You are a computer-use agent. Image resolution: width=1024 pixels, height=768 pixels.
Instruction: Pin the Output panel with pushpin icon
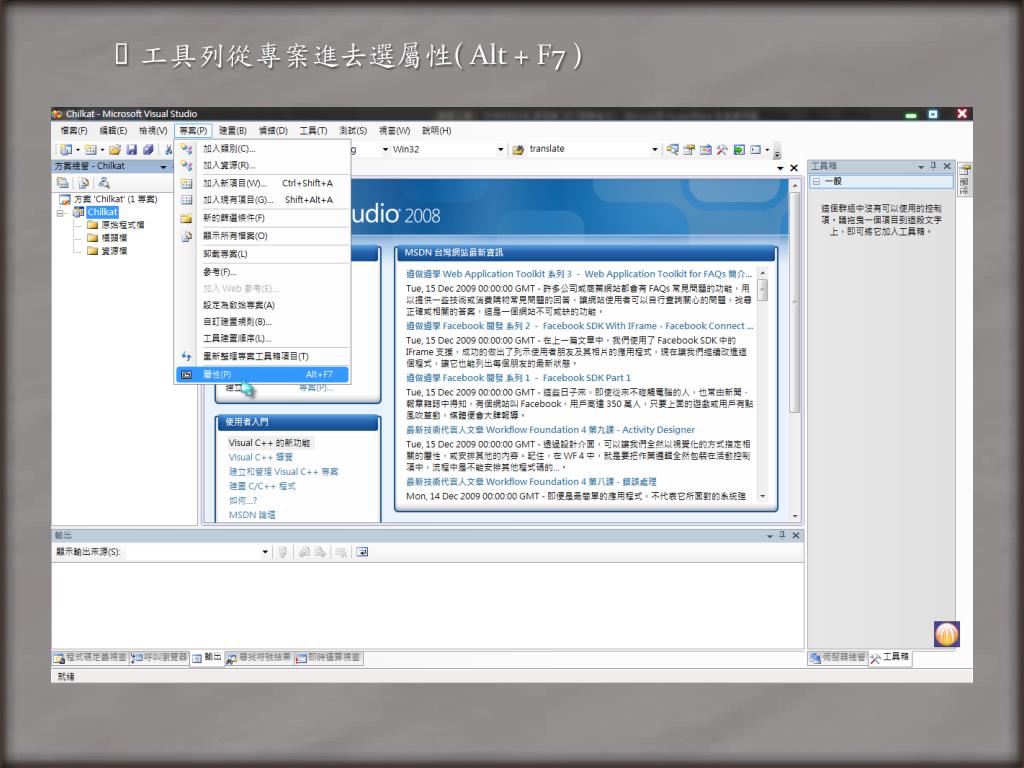tap(782, 535)
